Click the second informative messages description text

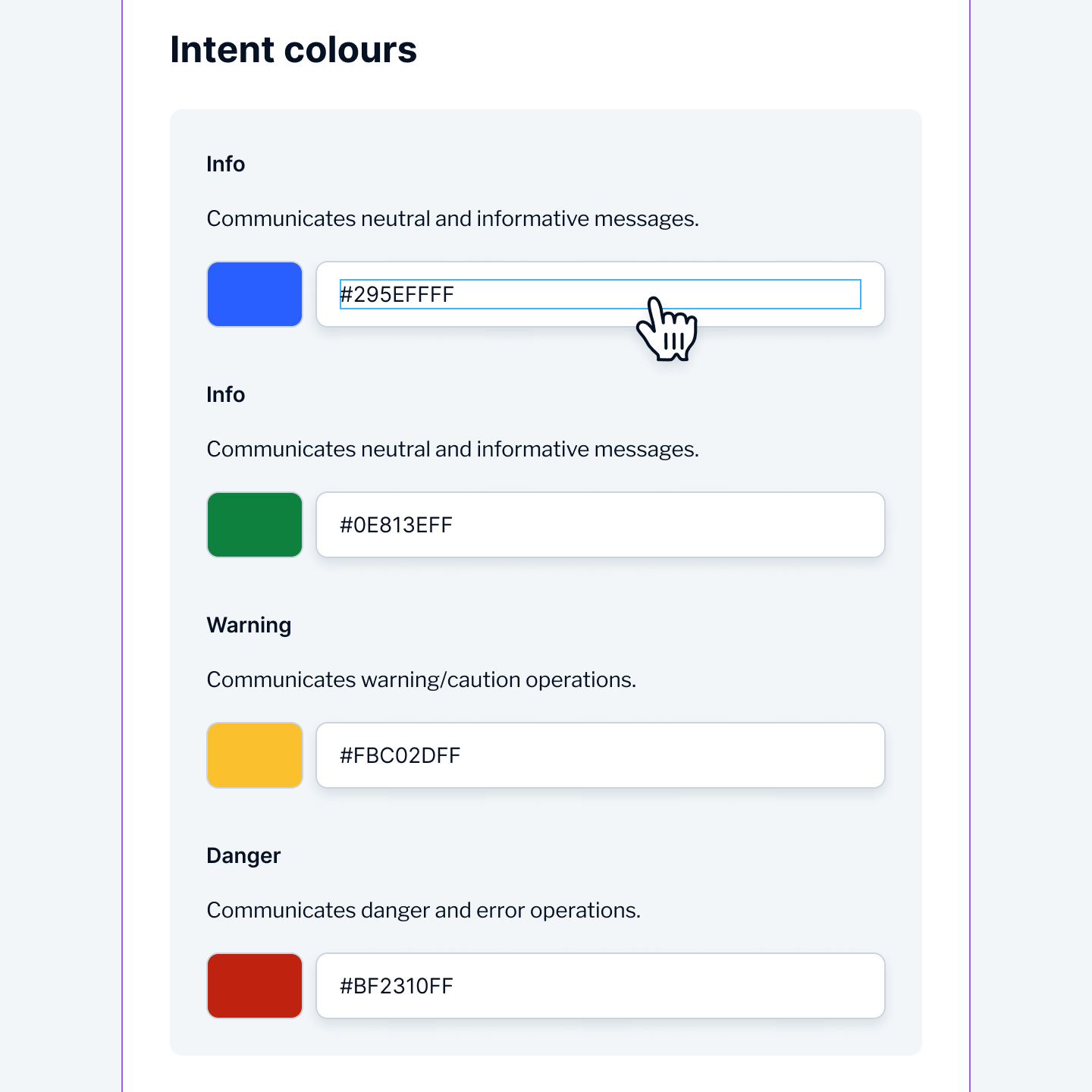pyautogui.click(x=453, y=448)
